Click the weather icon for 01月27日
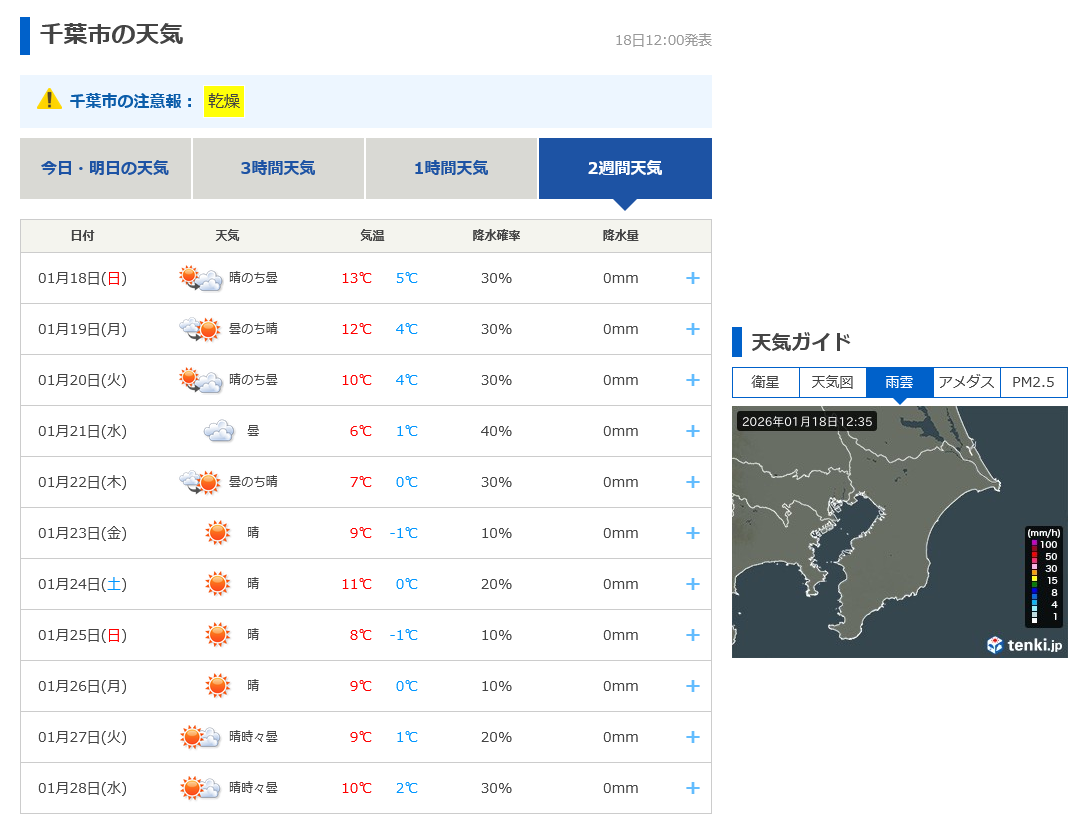This screenshot has width=1088, height=832. pyautogui.click(x=200, y=738)
